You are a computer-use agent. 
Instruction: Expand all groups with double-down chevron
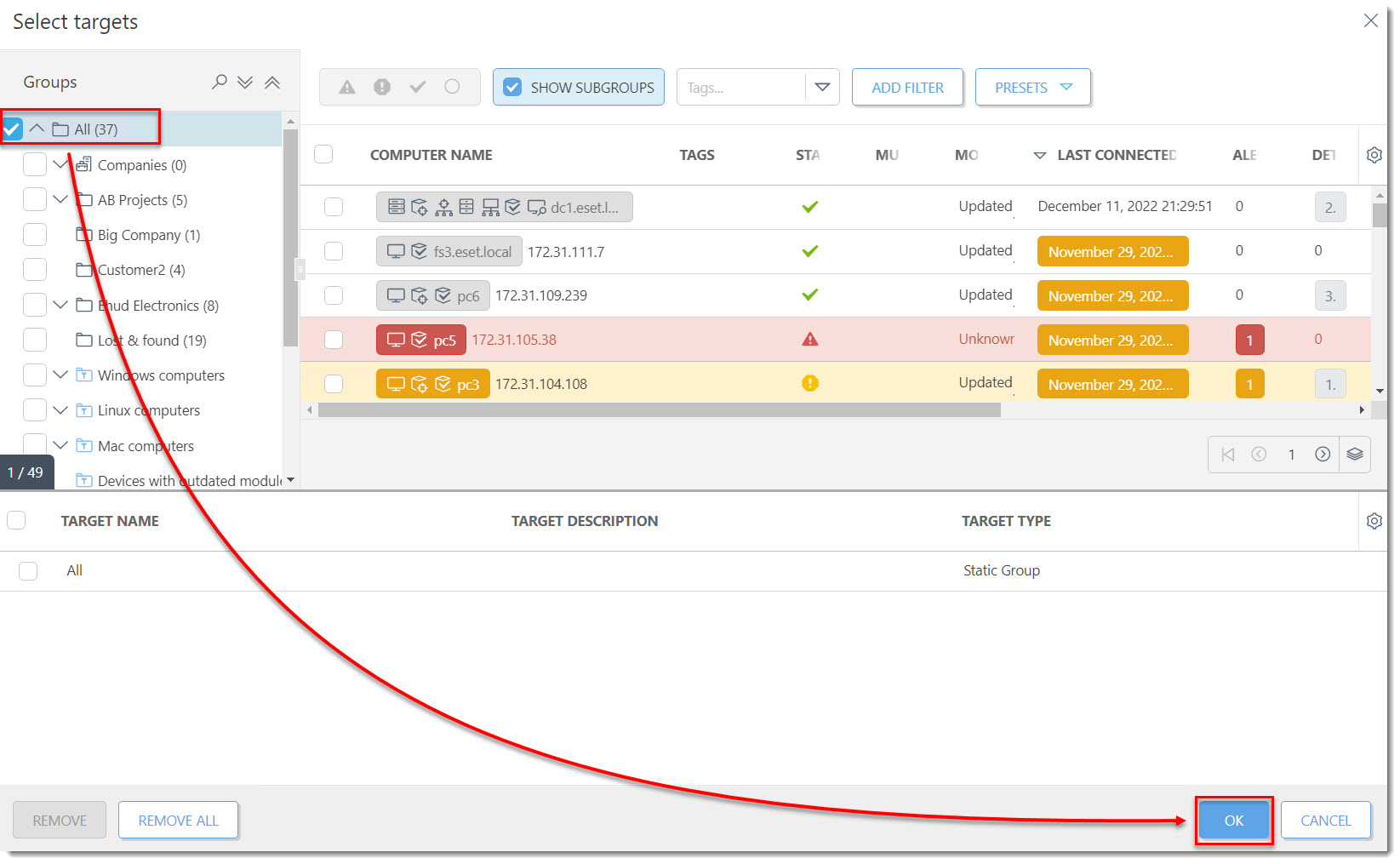click(x=245, y=83)
